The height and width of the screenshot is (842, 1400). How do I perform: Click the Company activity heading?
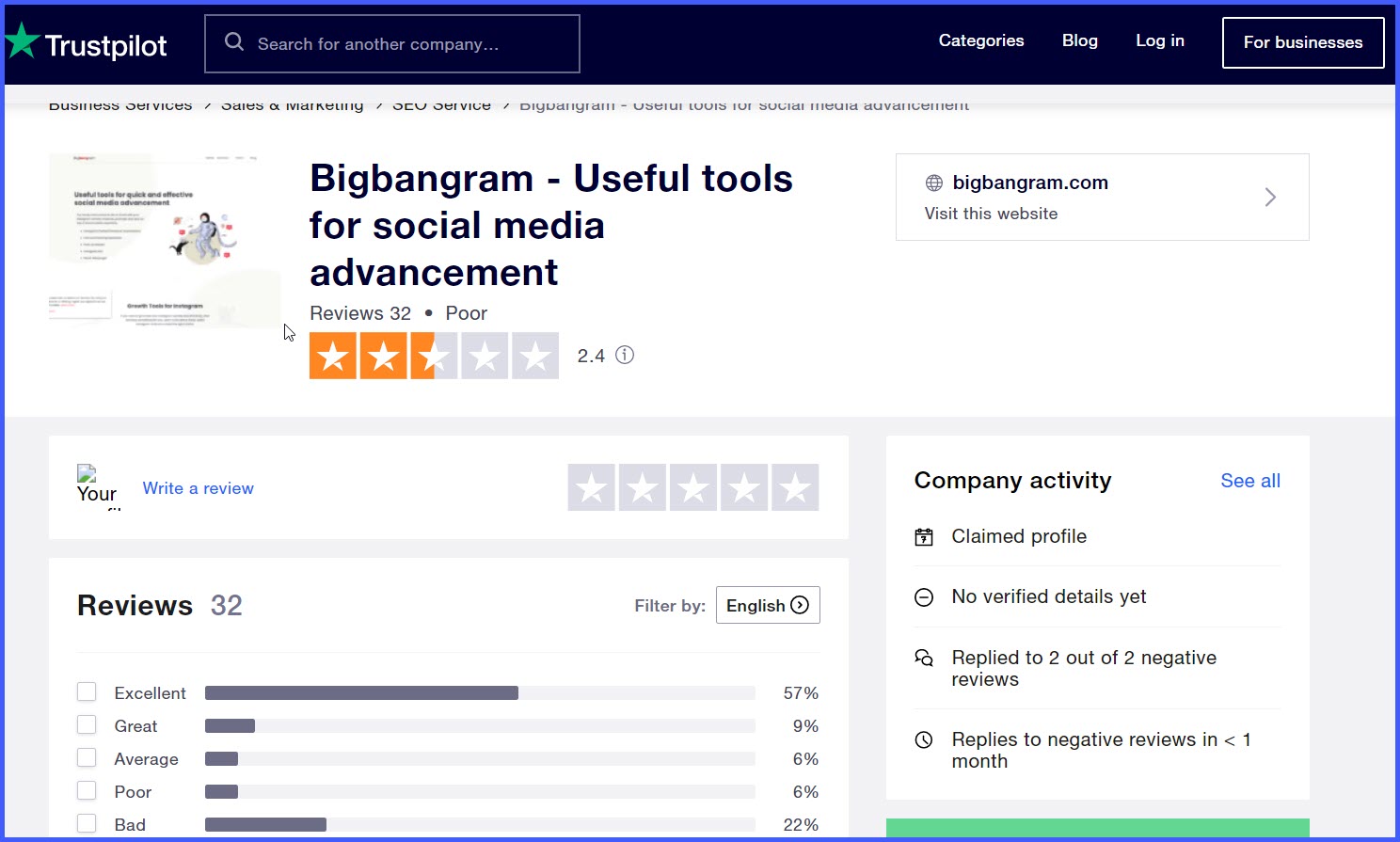1013,481
